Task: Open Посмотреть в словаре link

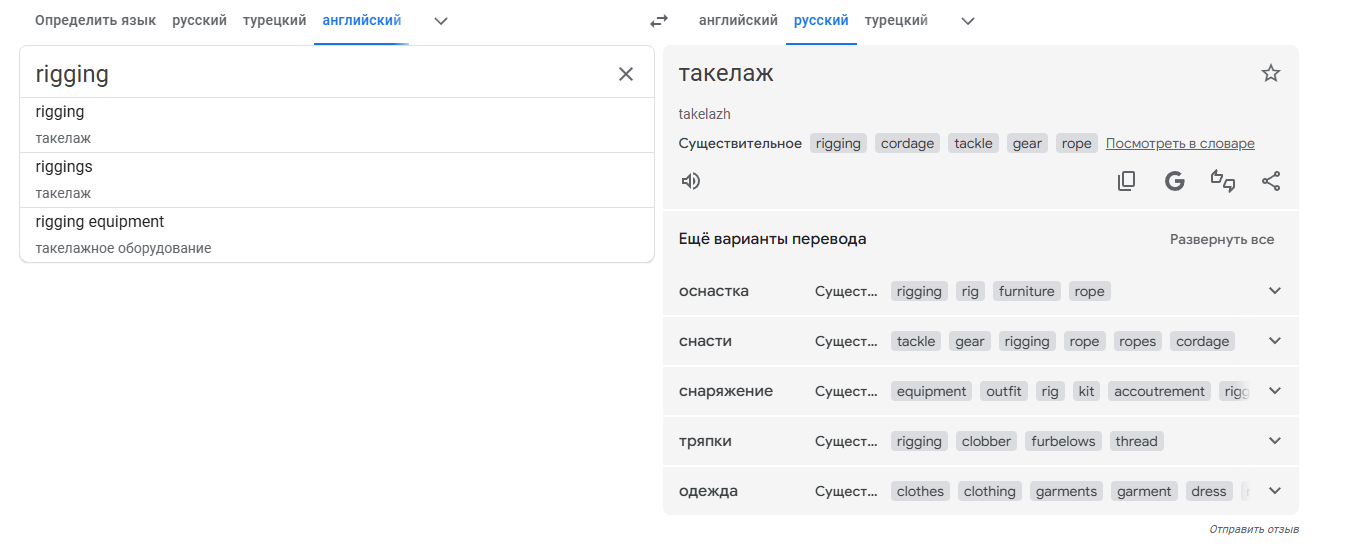Action: 1180,144
